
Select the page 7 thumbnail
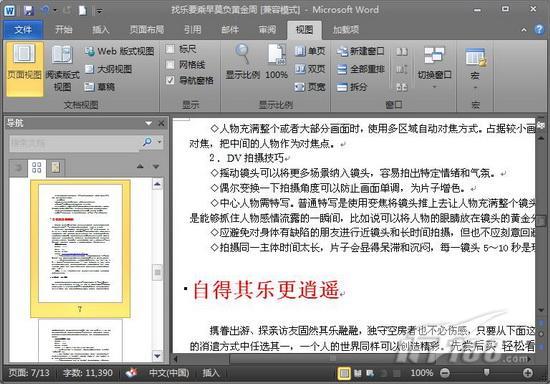[x=80, y=249]
